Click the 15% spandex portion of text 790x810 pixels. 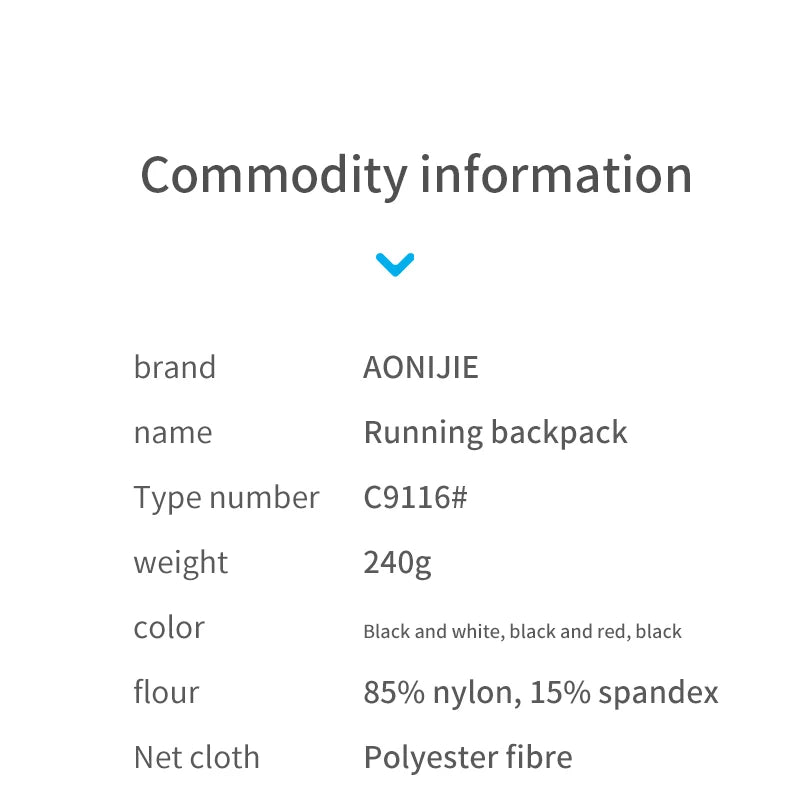(x=623, y=692)
